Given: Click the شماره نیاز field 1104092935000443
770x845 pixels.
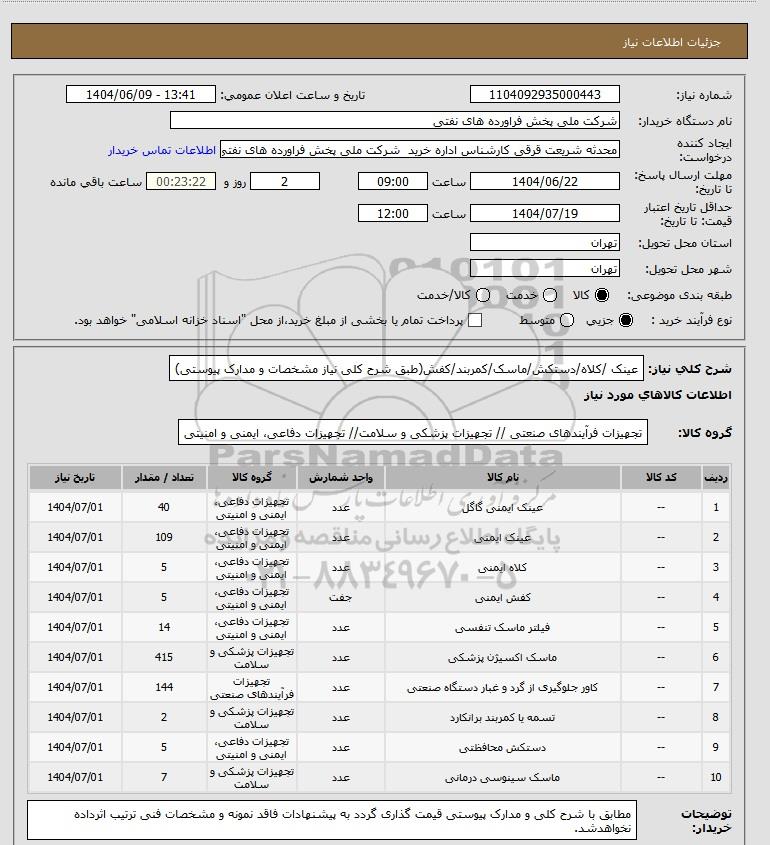Looking at the screenshot, I should 545,94.
